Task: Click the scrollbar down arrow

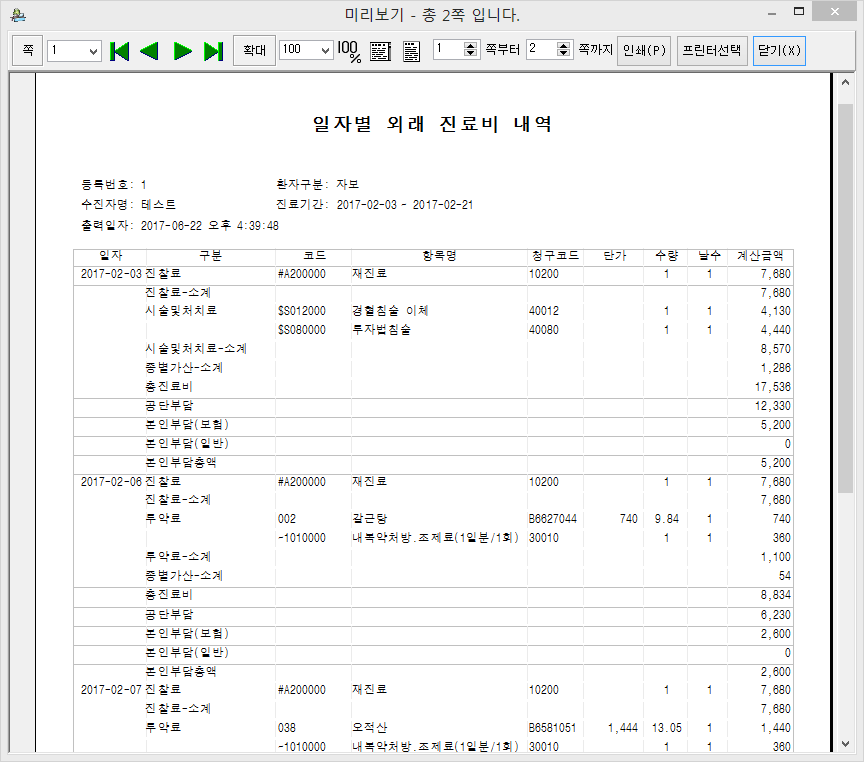Action: coord(846,744)
